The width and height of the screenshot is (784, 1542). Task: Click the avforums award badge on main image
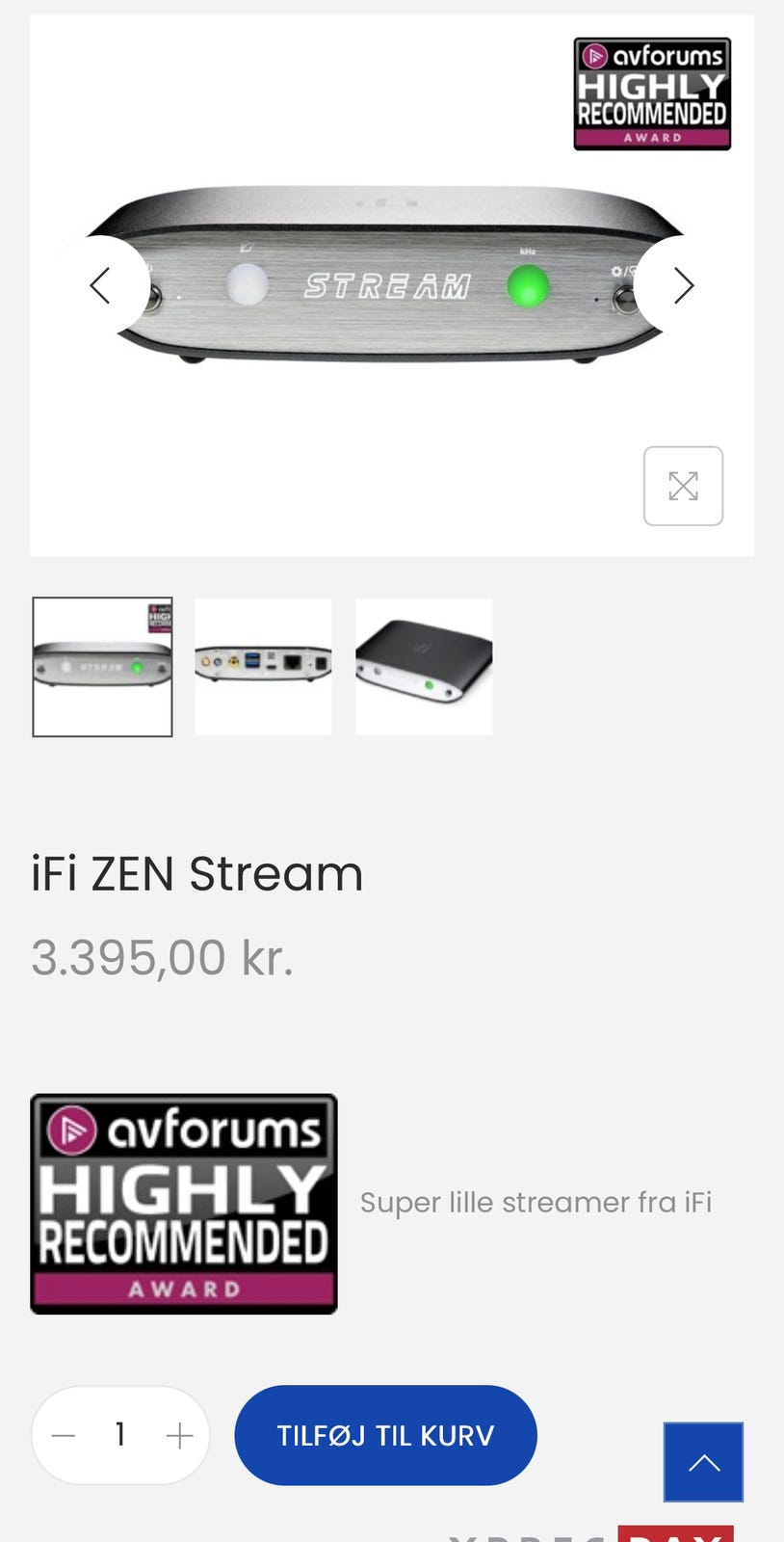(x=652, y=93)
